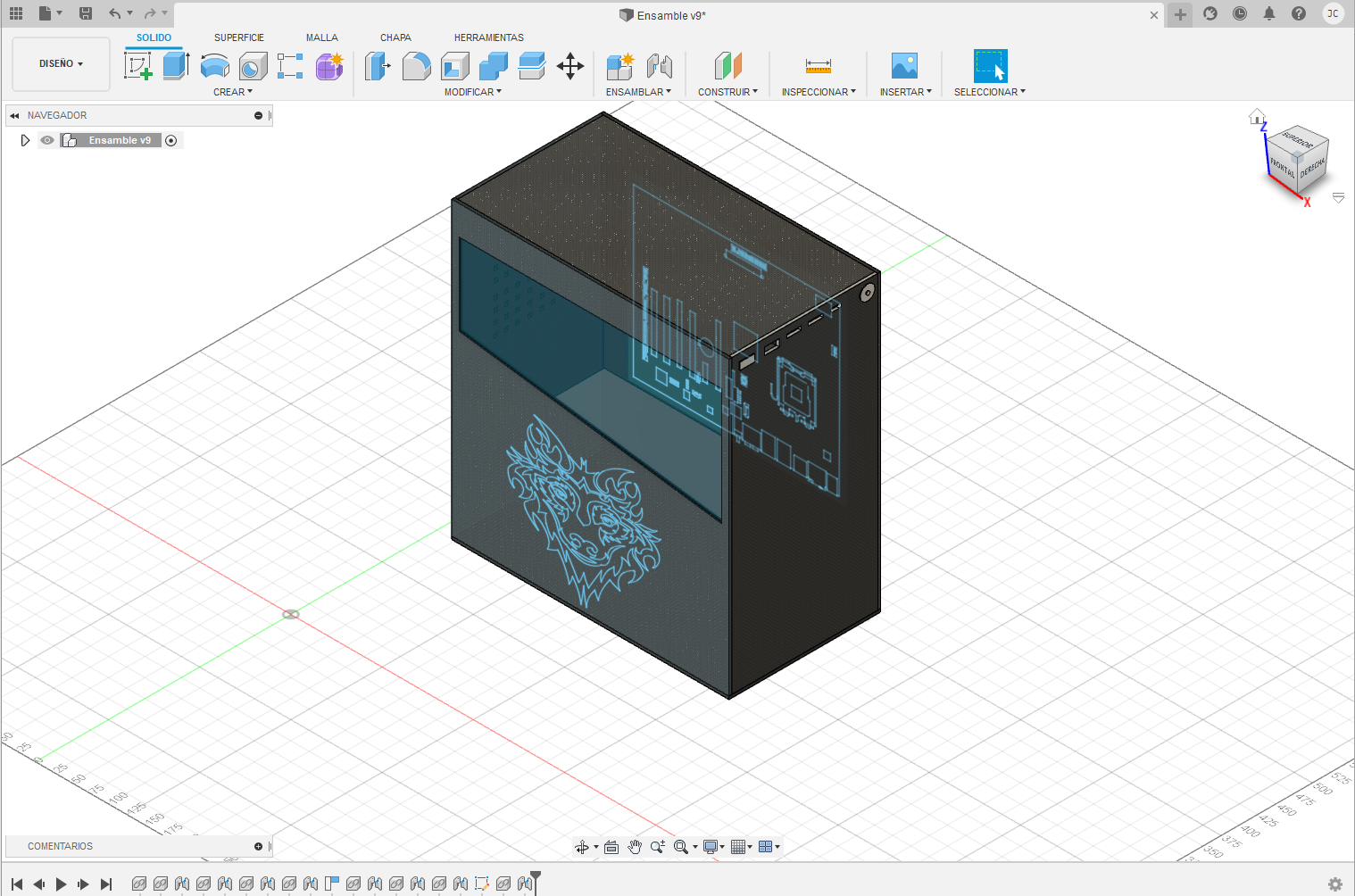Click the ViewCube home icon
The height and width of the screenshot is (896, 1355).
tap(1257, 116)
